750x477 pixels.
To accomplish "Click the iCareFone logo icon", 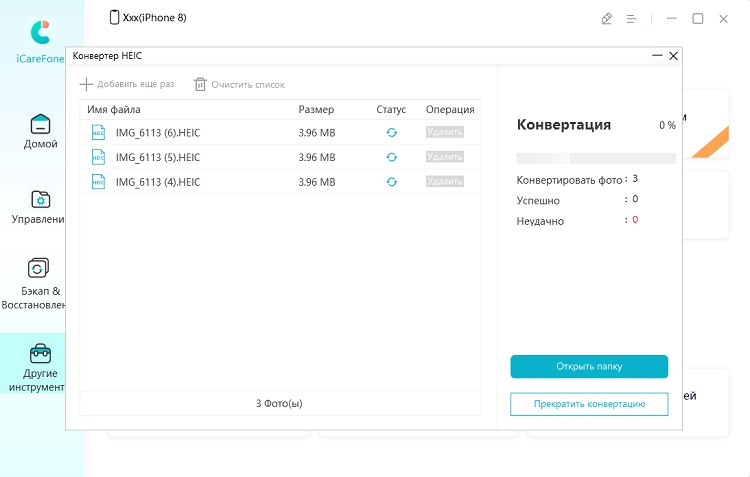I will tap(40, 32).
